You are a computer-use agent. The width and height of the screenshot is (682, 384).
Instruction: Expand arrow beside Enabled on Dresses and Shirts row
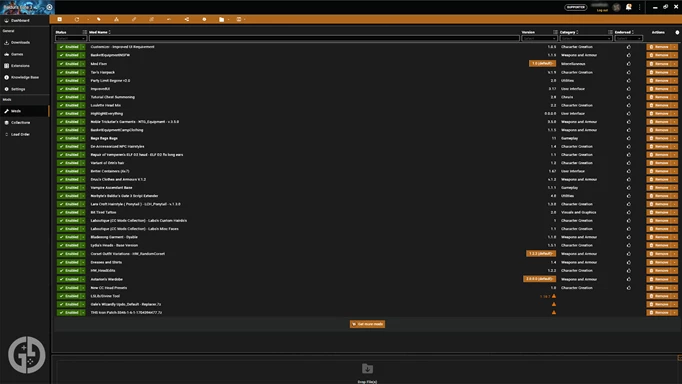pyautogui.click(x=83, y=262)
